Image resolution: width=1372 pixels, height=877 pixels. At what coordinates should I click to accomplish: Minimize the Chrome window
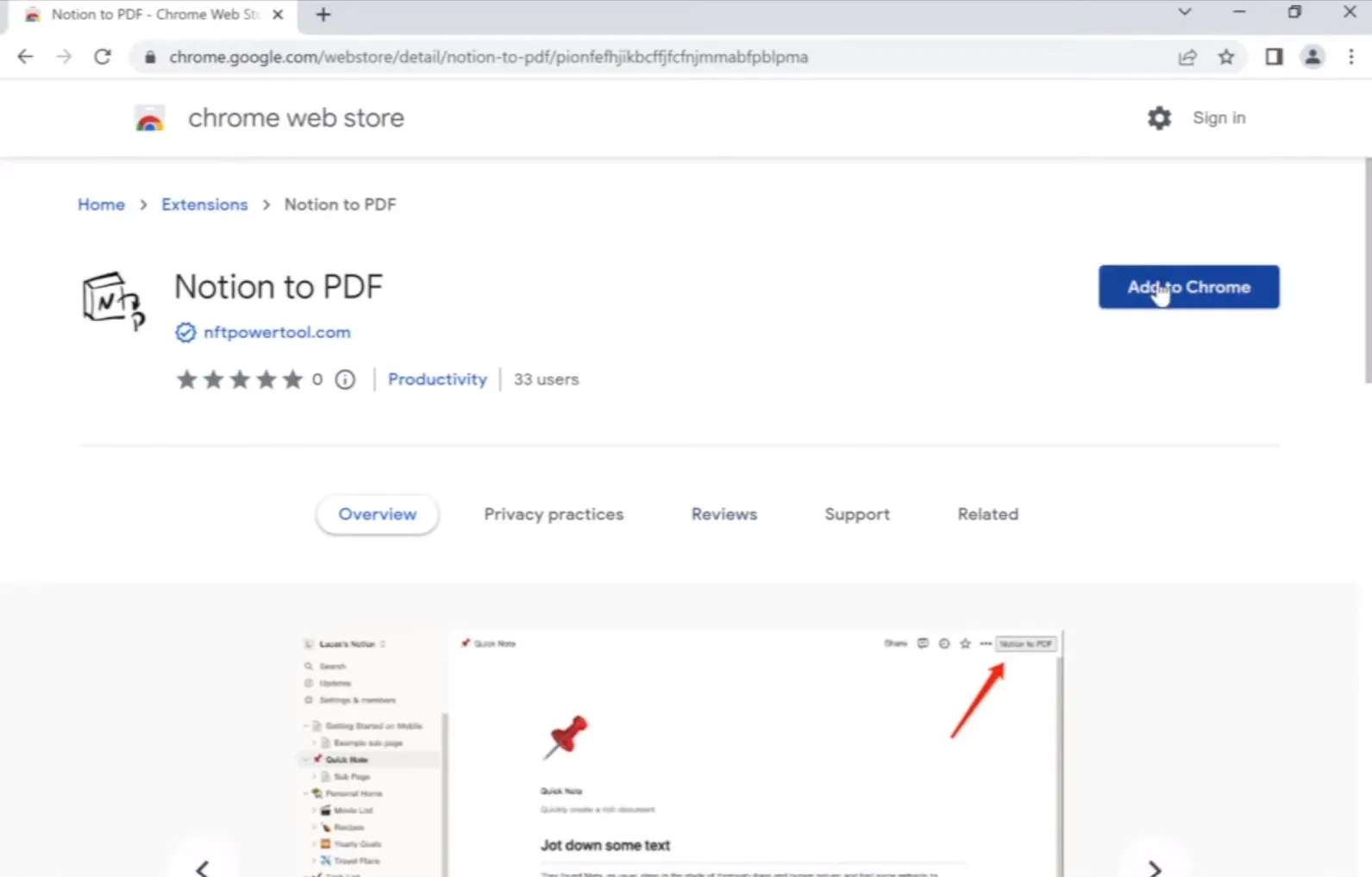(x=1239, y=12)
